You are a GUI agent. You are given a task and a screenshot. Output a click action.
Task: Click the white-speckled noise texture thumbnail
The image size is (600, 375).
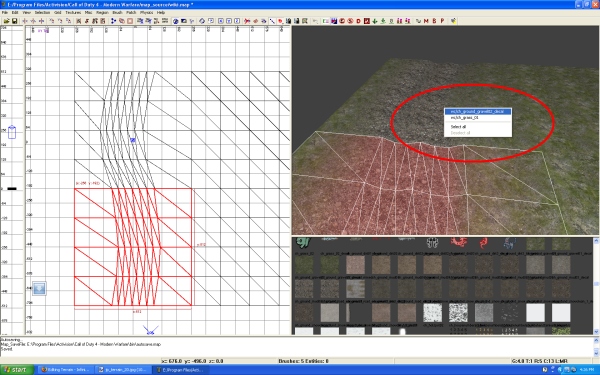[458, 313]
